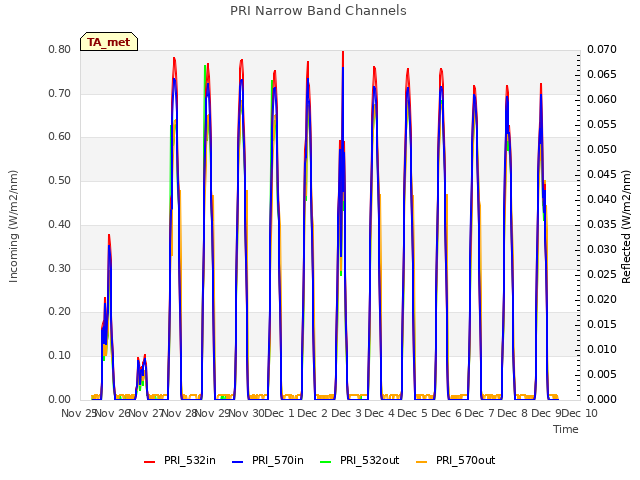
Task: Click the Dec 10 date tick label
Action: [x=580, y=414]
